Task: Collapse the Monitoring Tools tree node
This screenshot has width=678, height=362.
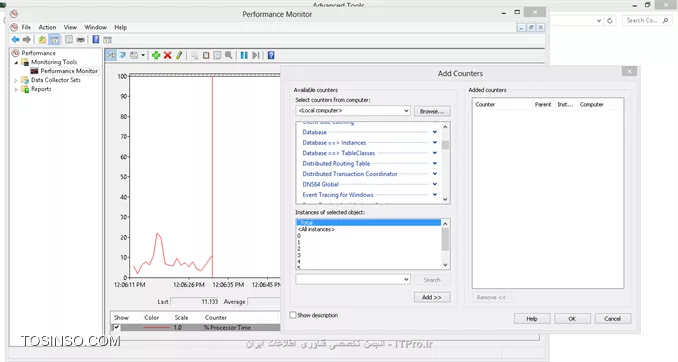Action: pos(16,62)
